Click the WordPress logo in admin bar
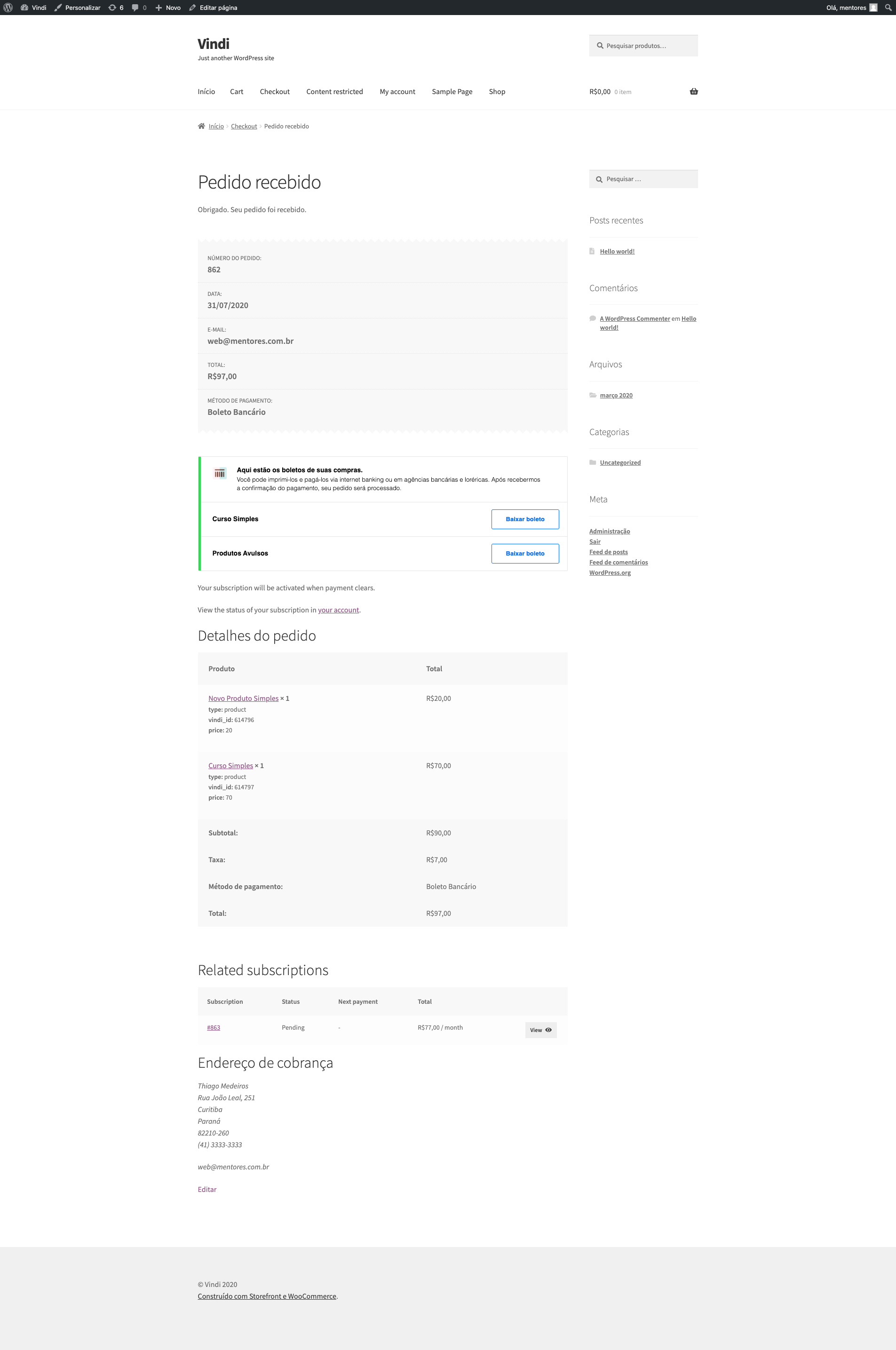 click(8, 8)
